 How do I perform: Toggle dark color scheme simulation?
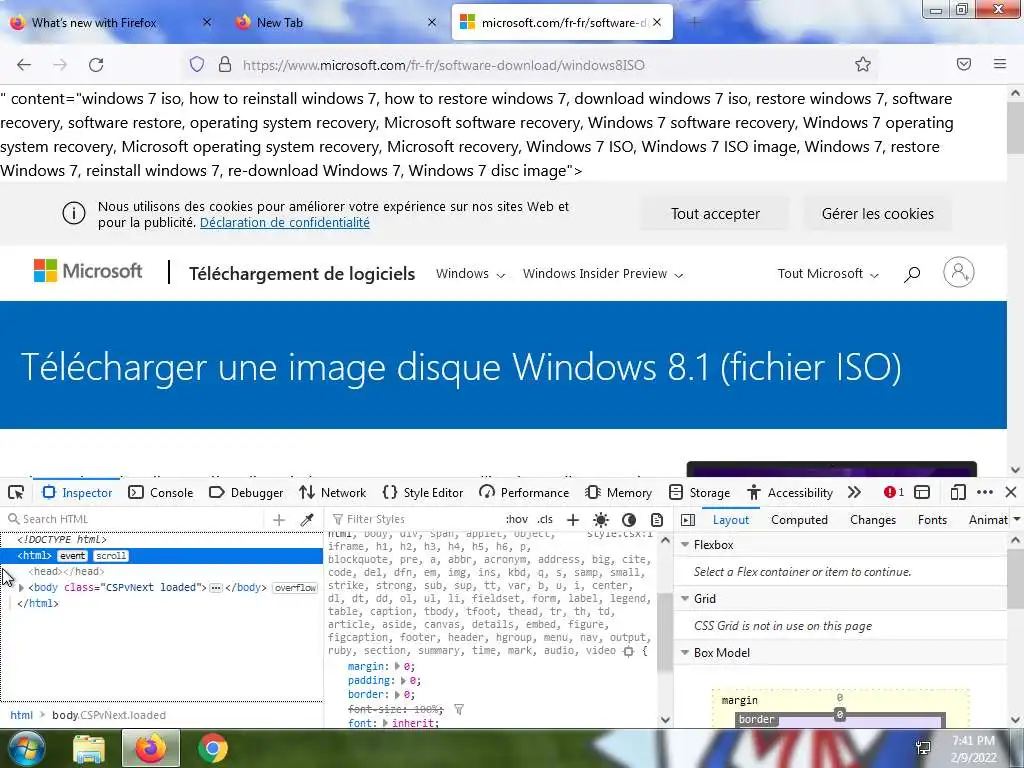coord(629,519)
